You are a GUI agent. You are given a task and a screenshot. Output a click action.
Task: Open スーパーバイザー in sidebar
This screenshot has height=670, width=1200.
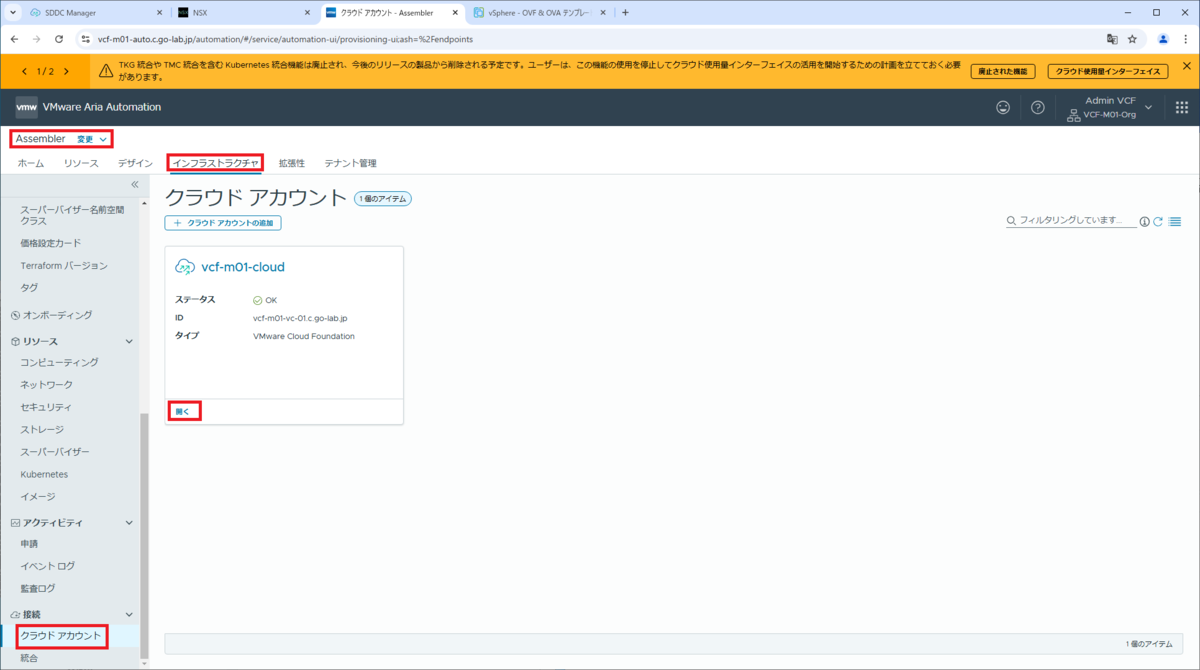click(55, 452)
